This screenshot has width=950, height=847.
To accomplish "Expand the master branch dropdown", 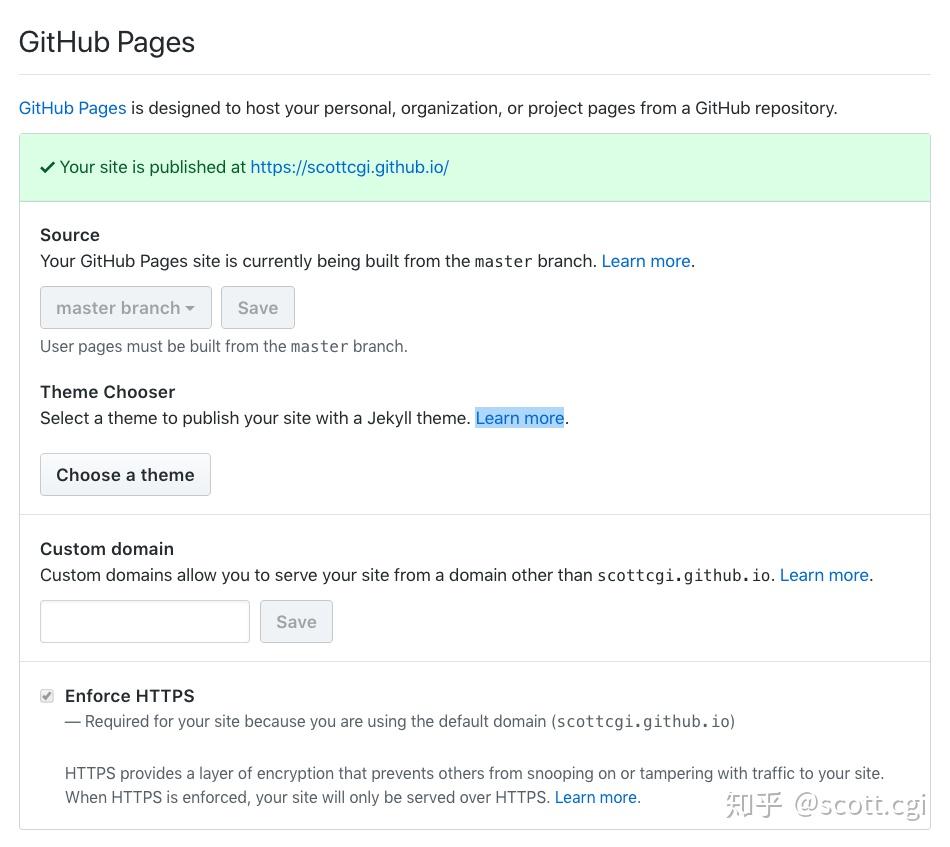I will (125, 307).
